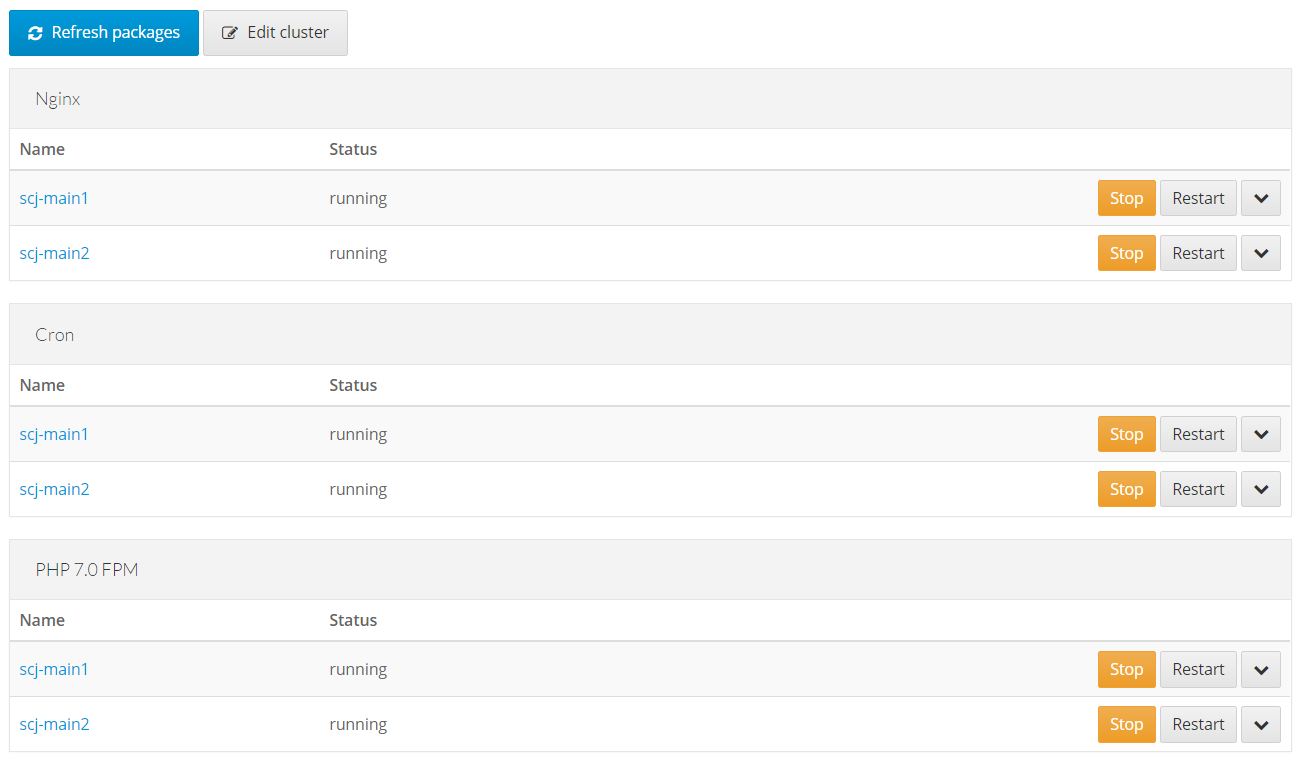Viewport: 1297px width, 763px height.
Task: Open scj-main2 link under Cron
Action: click(x=54, y=489)
